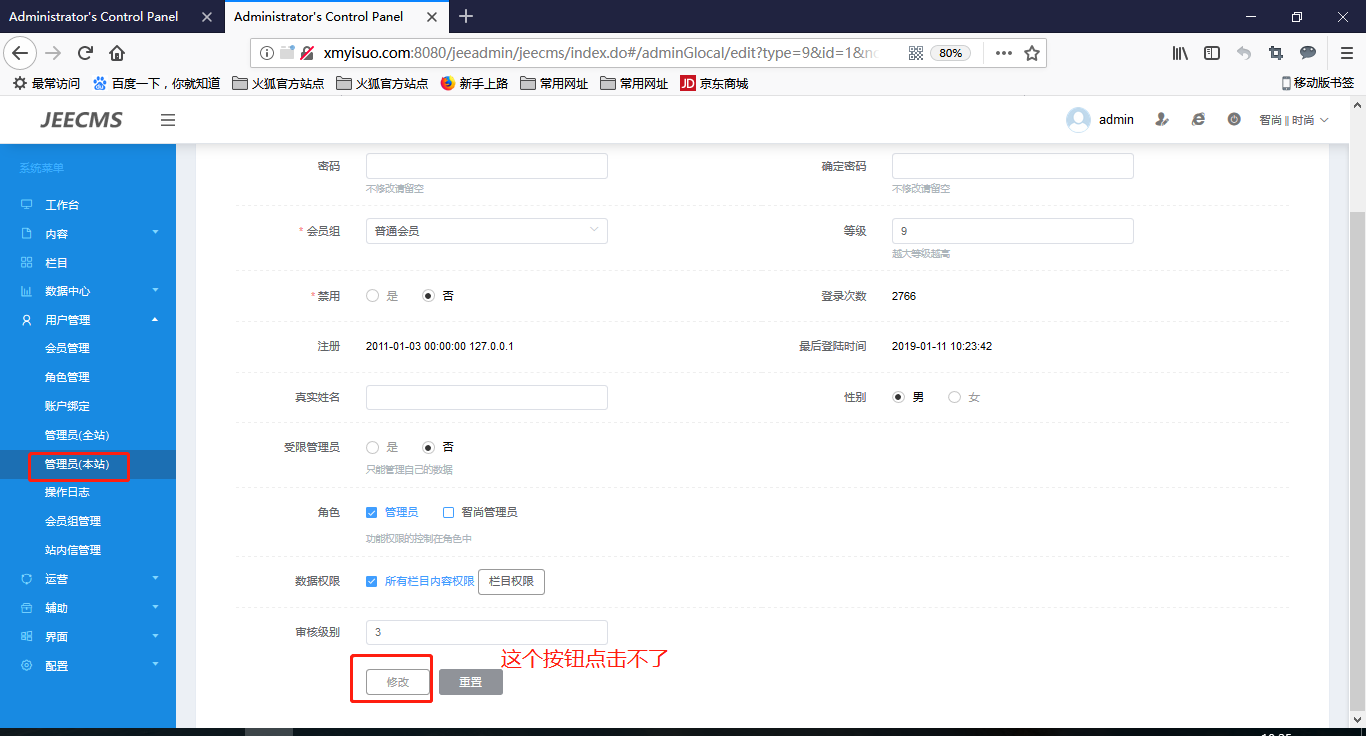Image resolution: width=1366 pixels, height=736 pixels.
Task: Click the 重置 reset button
Action: (x=471, y=682)
